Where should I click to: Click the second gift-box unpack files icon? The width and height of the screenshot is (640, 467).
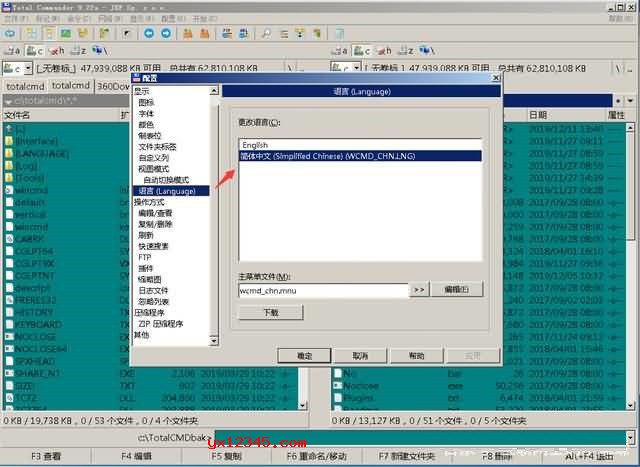tap(204, 33)
